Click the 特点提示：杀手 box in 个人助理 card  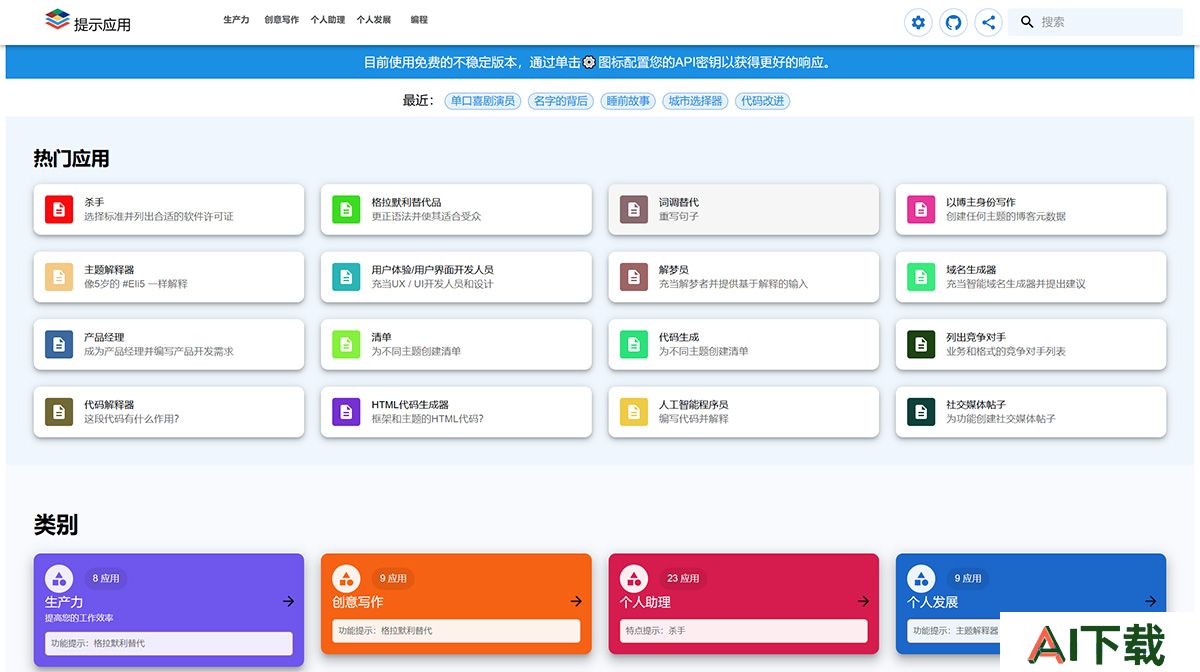[743, 631]
